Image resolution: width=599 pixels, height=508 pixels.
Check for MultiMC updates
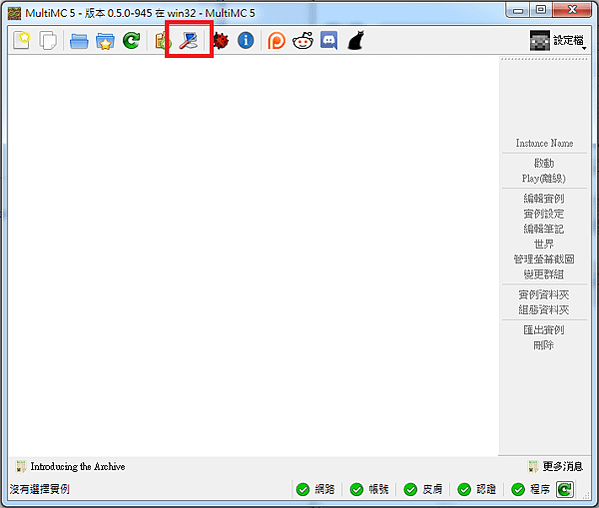tap(131, 40)
